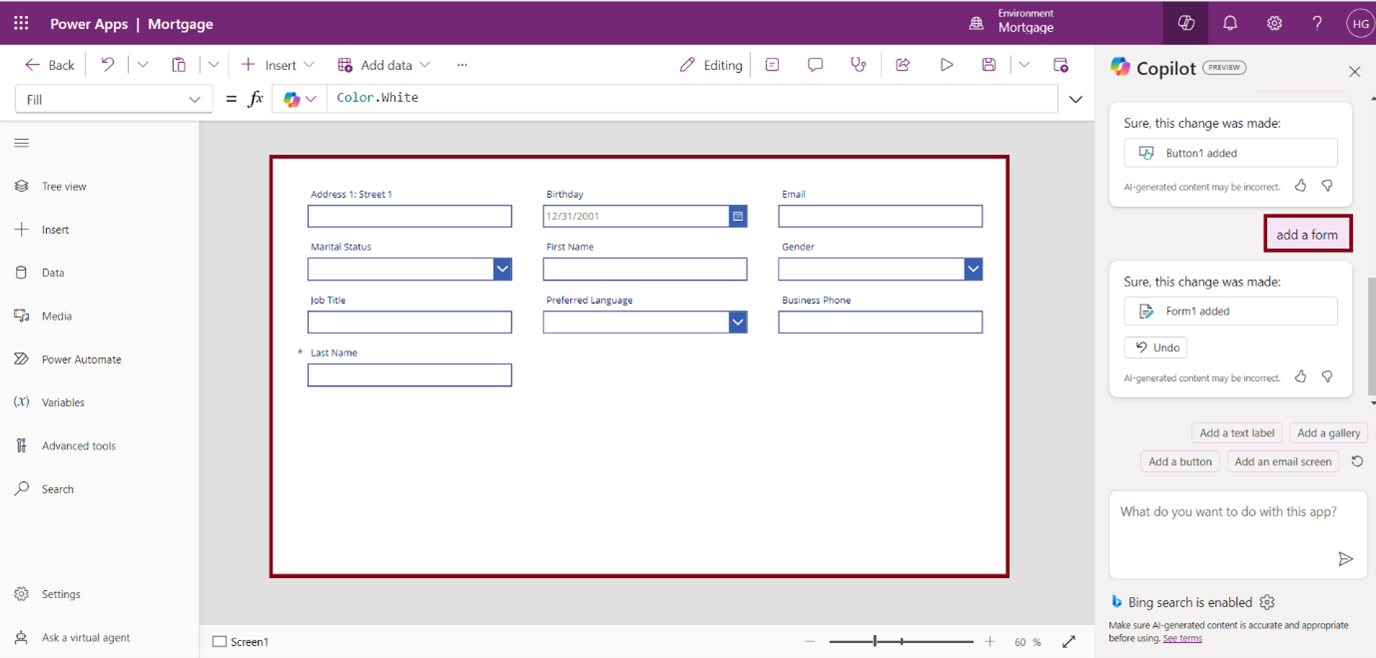Click the zoom slider handle
Image resolution: width=1376 pixels, height=658 pixels.
coord(875,642)
